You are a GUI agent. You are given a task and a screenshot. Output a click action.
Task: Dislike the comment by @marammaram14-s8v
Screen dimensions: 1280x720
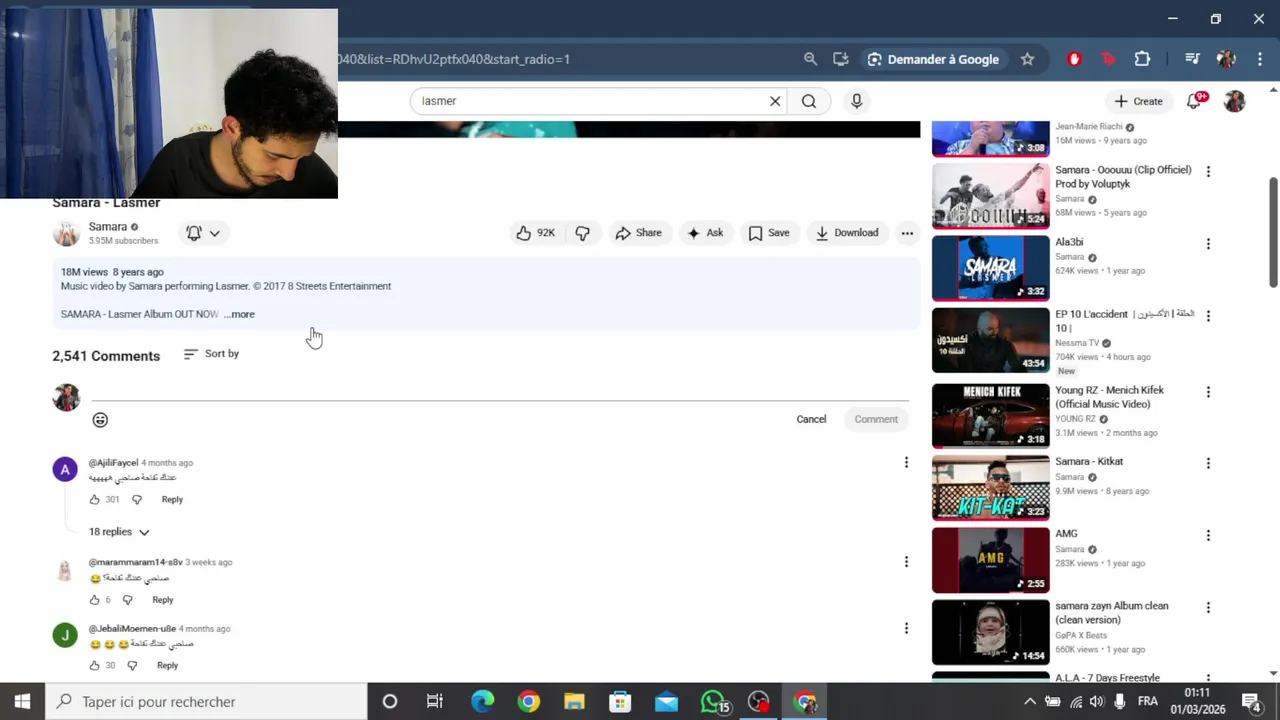click(127, 600)
